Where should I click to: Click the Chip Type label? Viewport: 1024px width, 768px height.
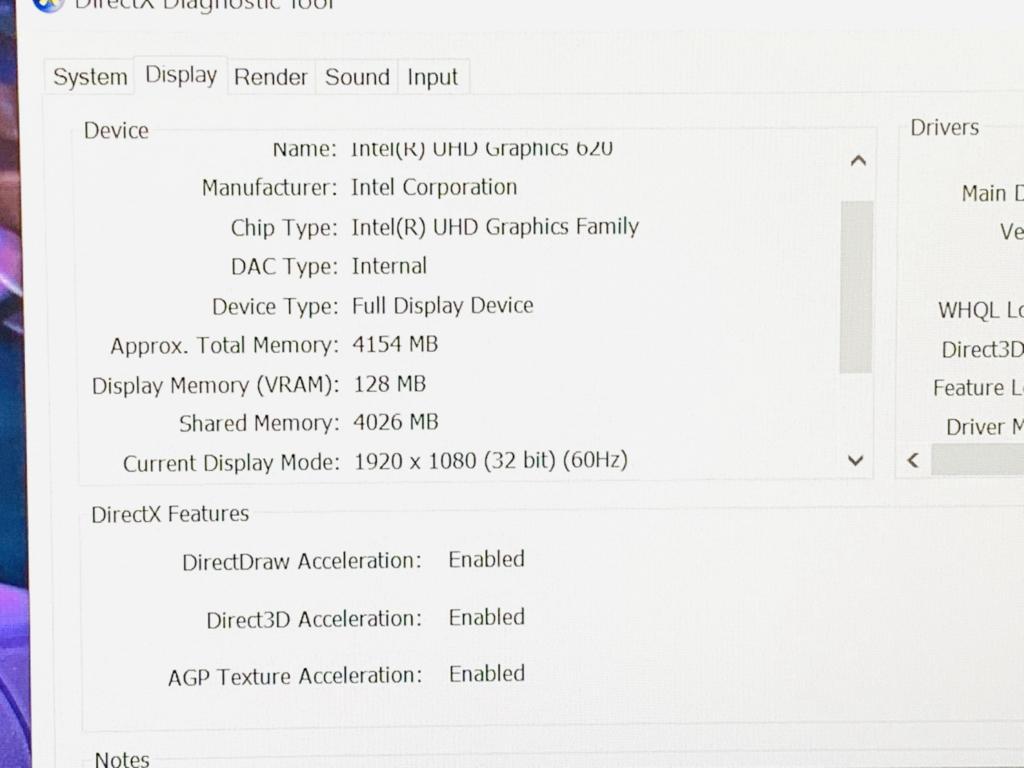tap(284, 228)
